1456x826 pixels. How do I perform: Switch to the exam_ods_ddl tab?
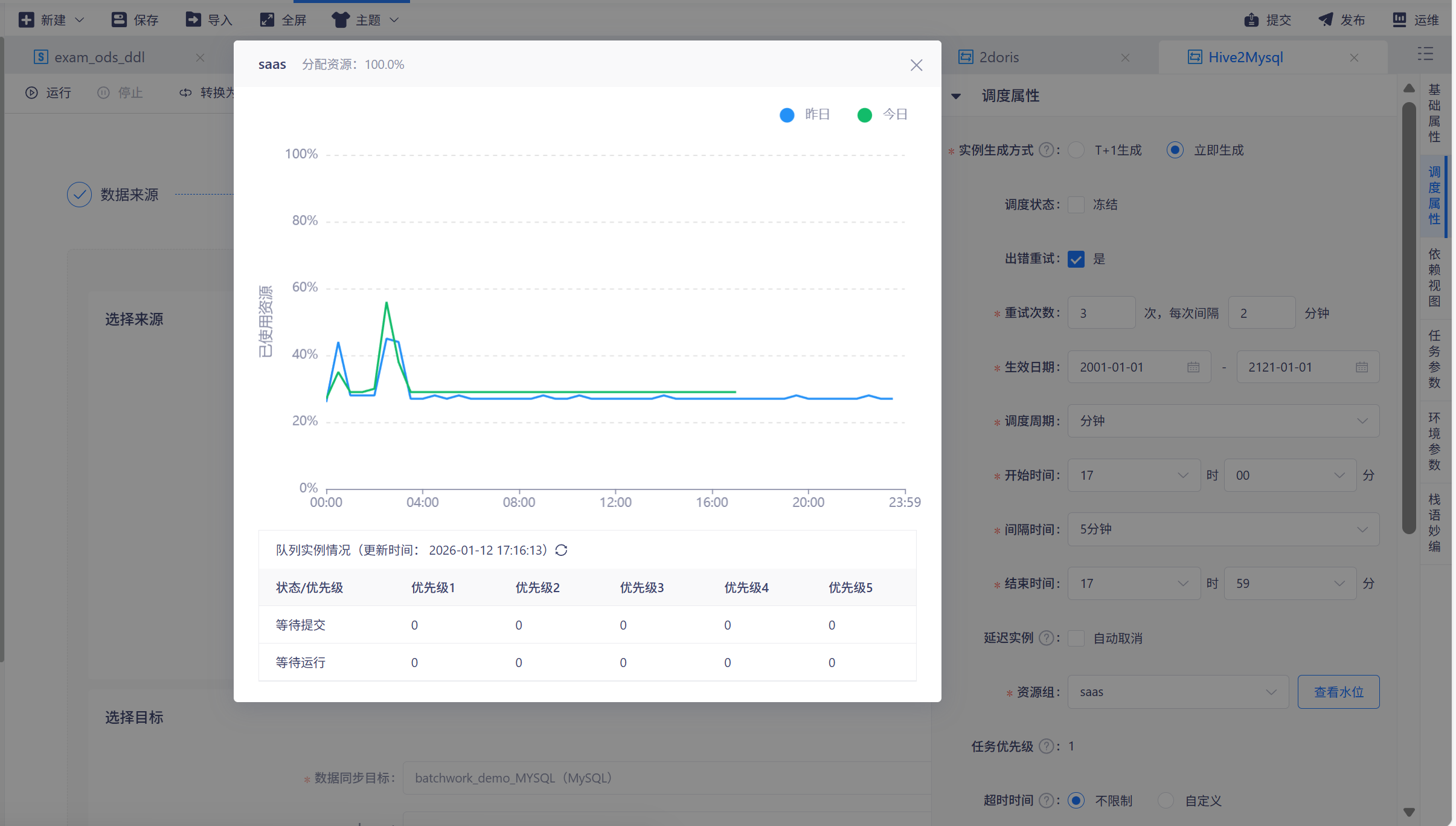pos(100,57)
